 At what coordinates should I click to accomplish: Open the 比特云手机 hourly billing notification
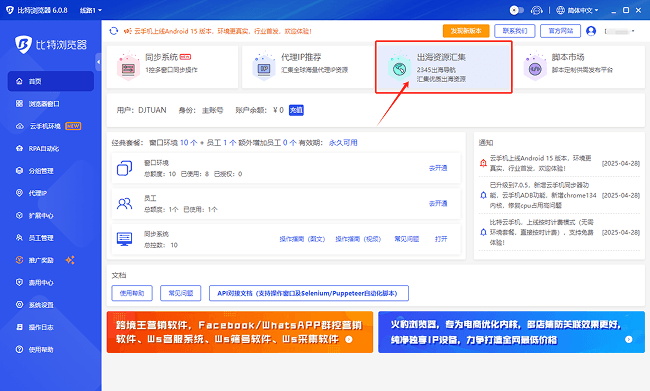pyautogui.click(x=559, y=232)
